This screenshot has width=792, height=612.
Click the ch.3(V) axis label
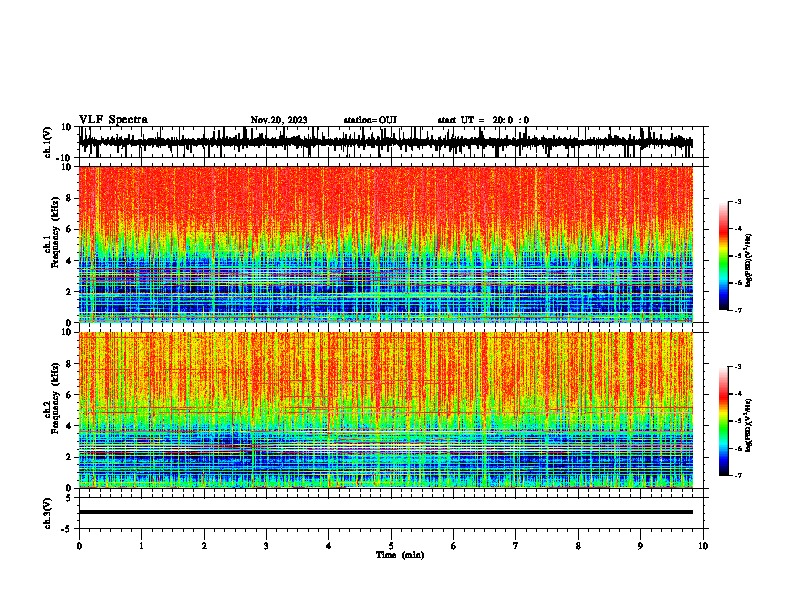click(x=48, y=513)
